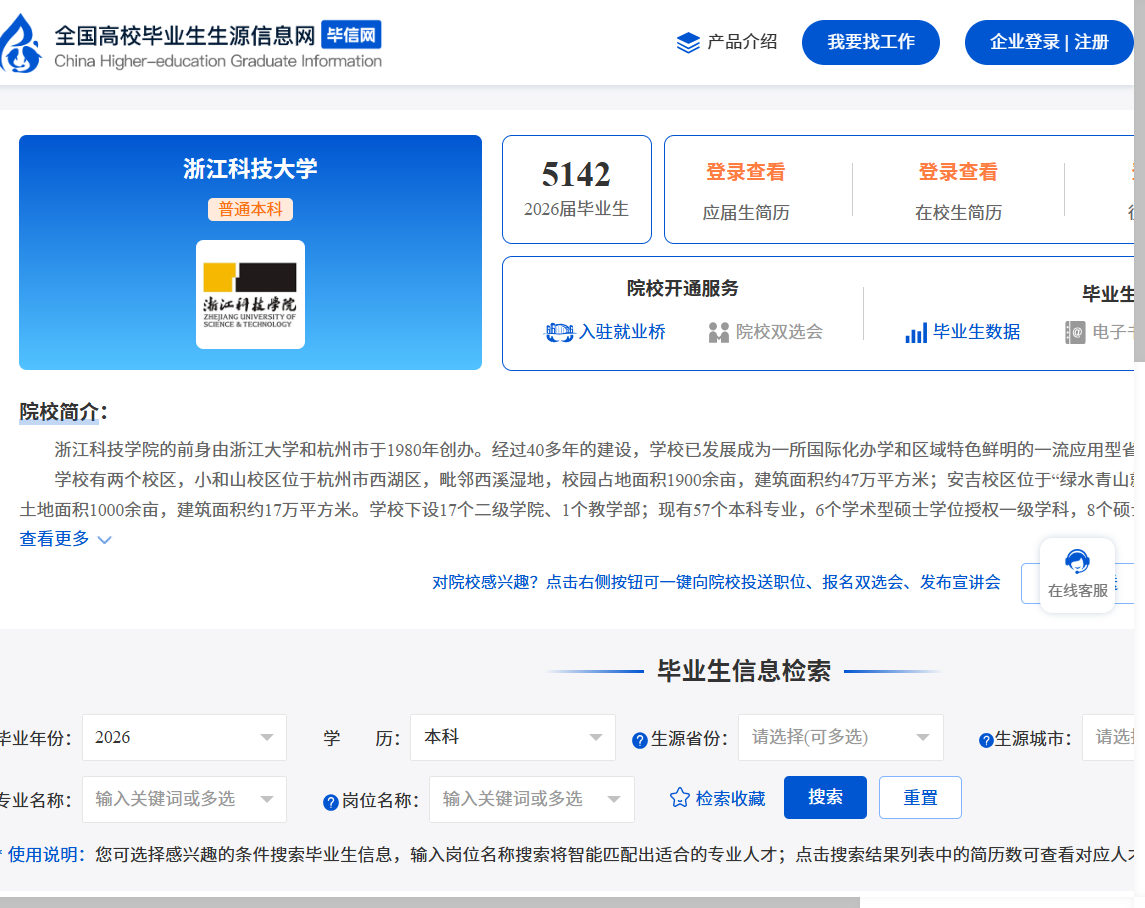Click the 生源省份 help question icon
This screenshot has height=908, width=1145.
[x=640, y=740]
